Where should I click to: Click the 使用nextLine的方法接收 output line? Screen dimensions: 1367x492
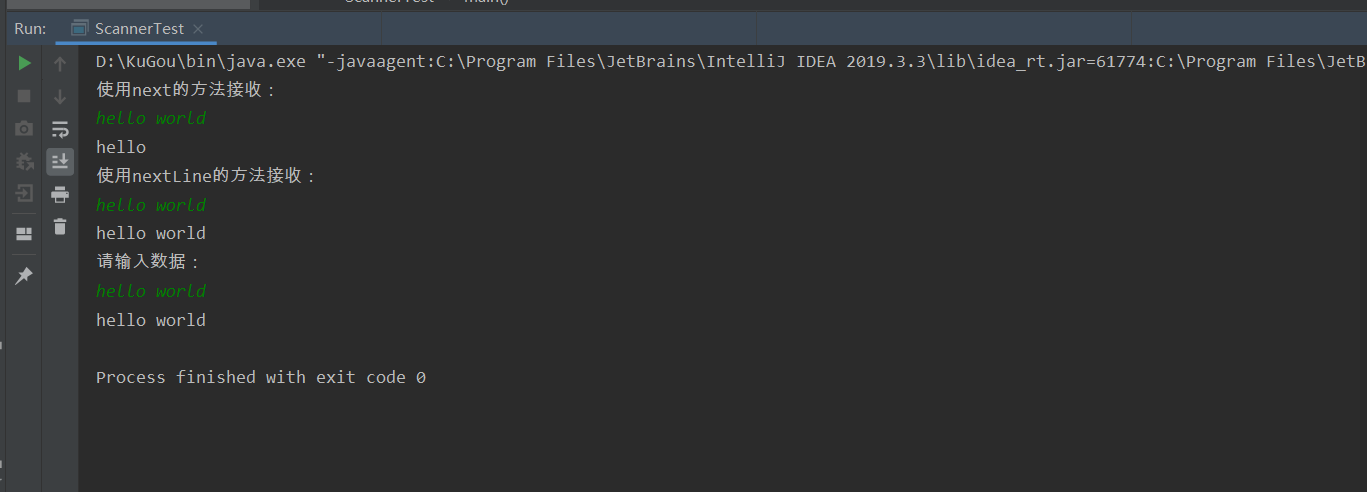[x=206, y=176]
